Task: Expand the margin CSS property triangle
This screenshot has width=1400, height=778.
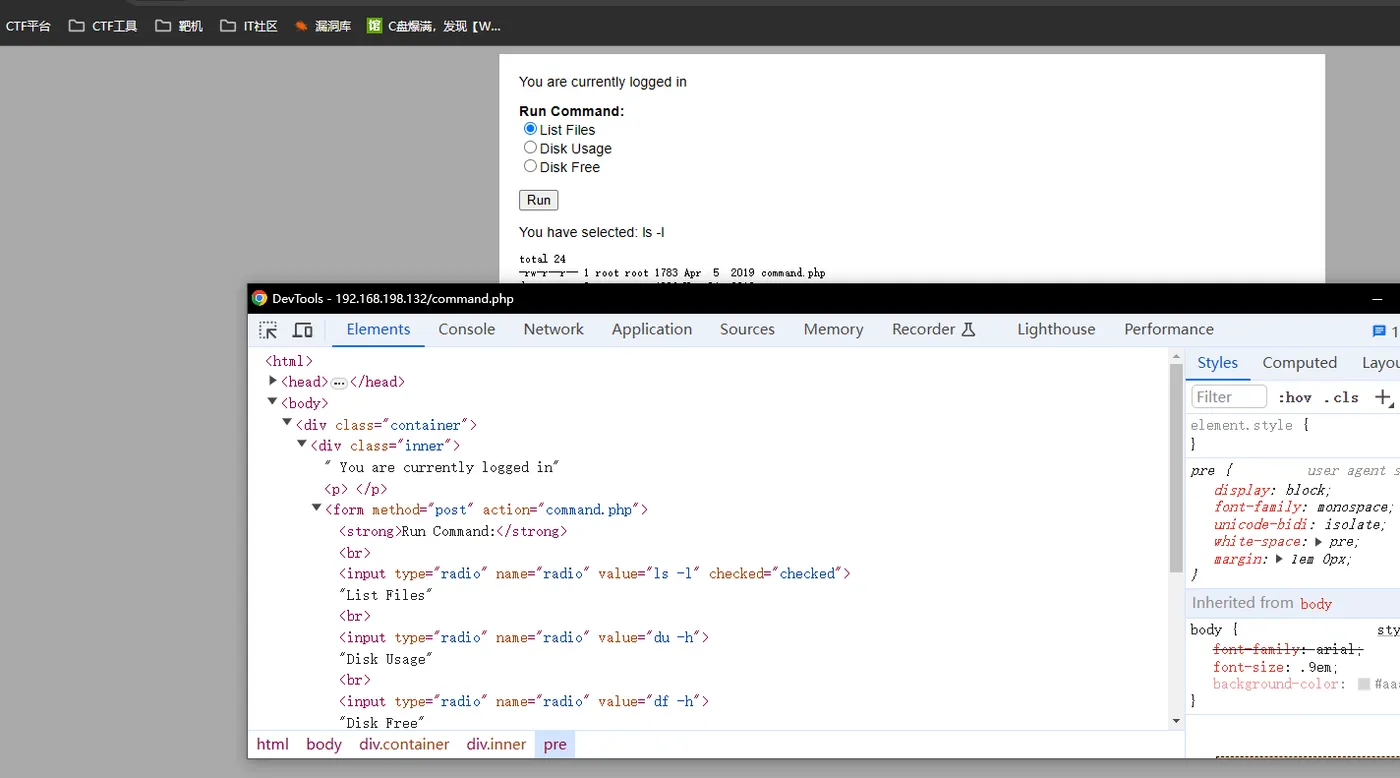Action: click(x=1279, y=559)
